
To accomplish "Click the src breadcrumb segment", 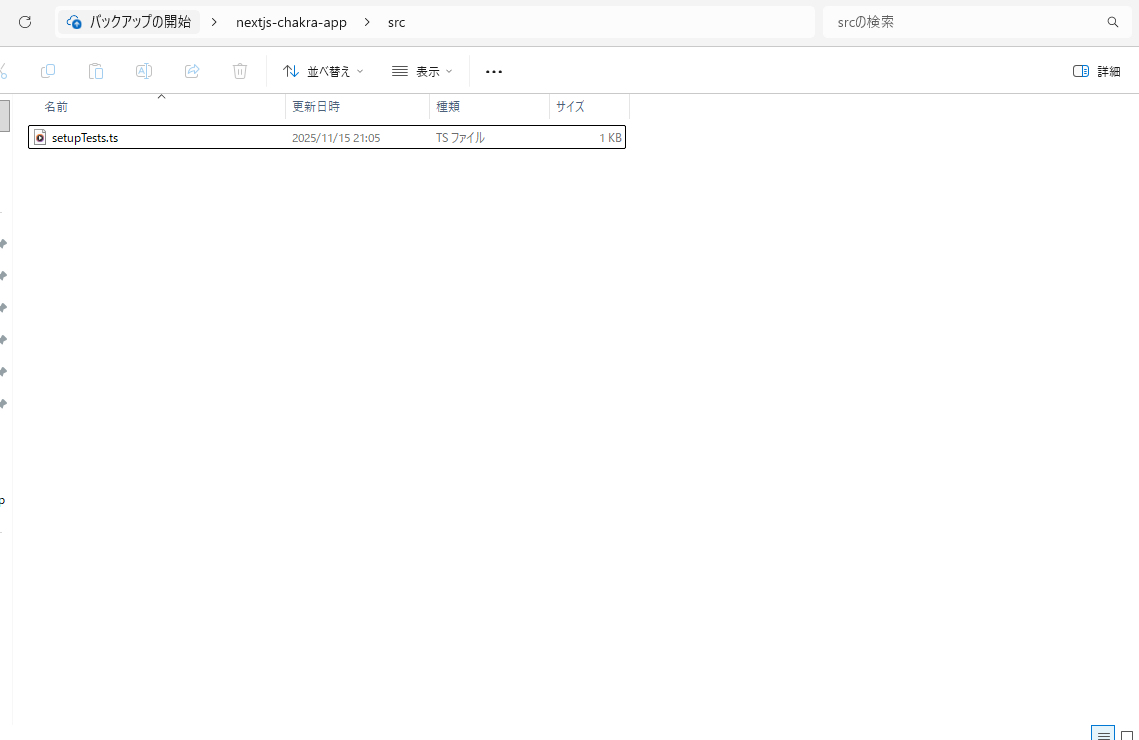I will (x=397, y=23).
